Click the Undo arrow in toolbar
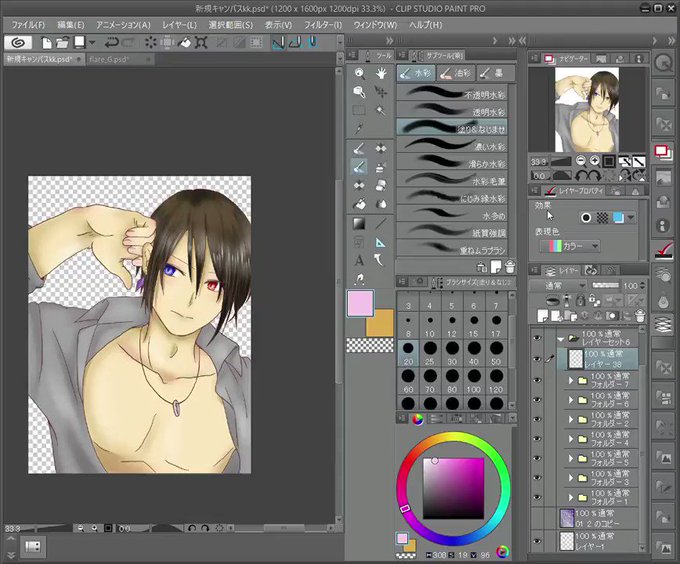Screen dimensions: 680x564 pos(111,42)
